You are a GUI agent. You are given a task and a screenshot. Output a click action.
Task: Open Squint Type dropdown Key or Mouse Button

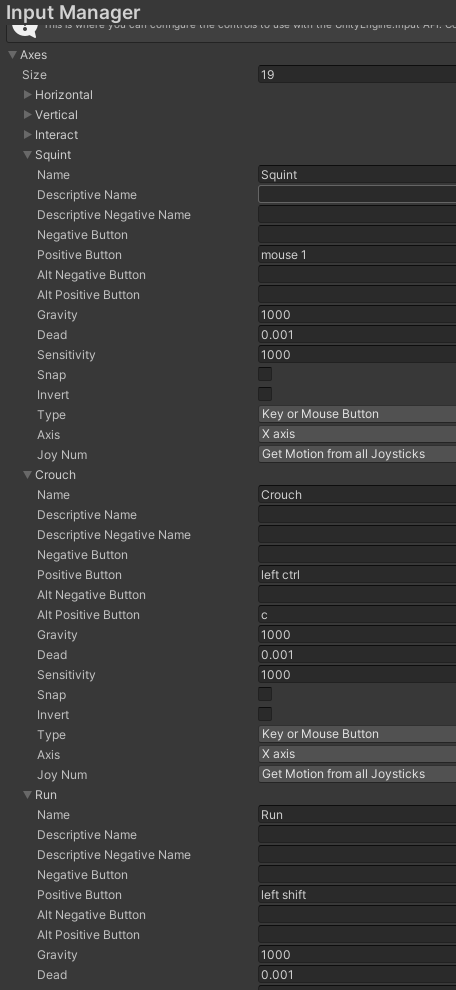click(x=357, y=414)
